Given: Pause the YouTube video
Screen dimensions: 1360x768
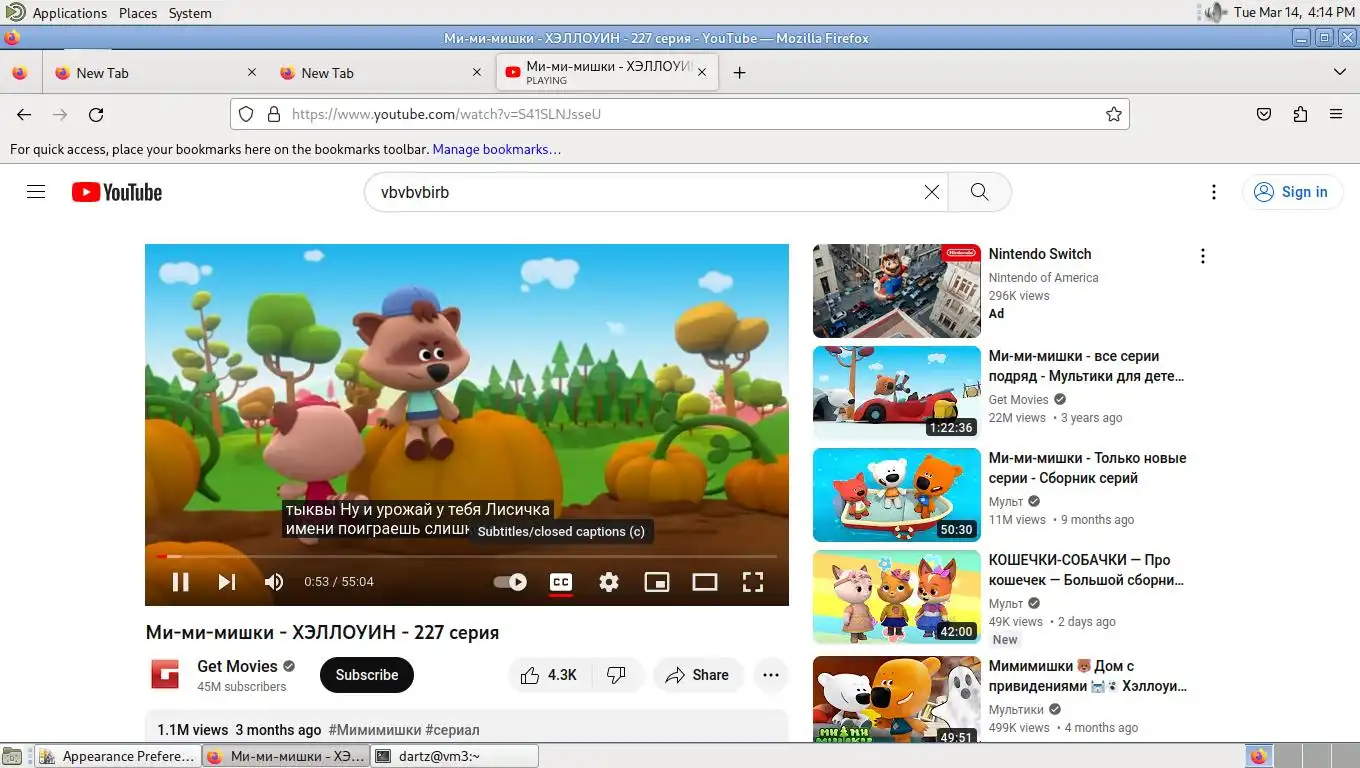Looking at the screenshot, I should click(x=180, y=582).
